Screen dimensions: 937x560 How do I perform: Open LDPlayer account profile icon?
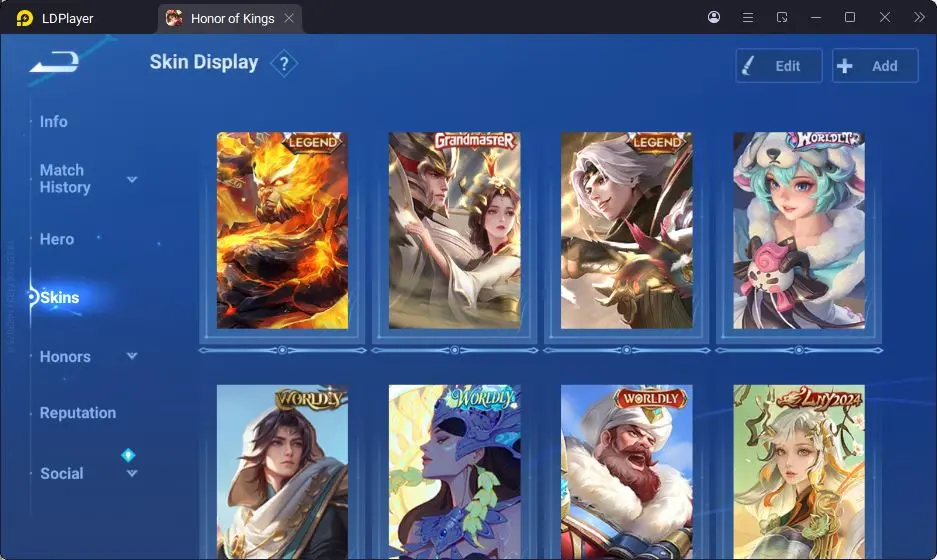coord(714,17)
